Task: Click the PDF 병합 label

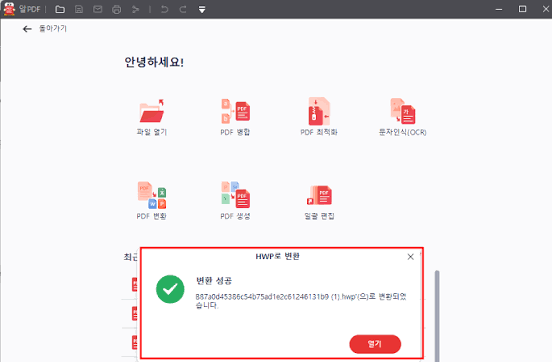Action: [x=235, y=132]
